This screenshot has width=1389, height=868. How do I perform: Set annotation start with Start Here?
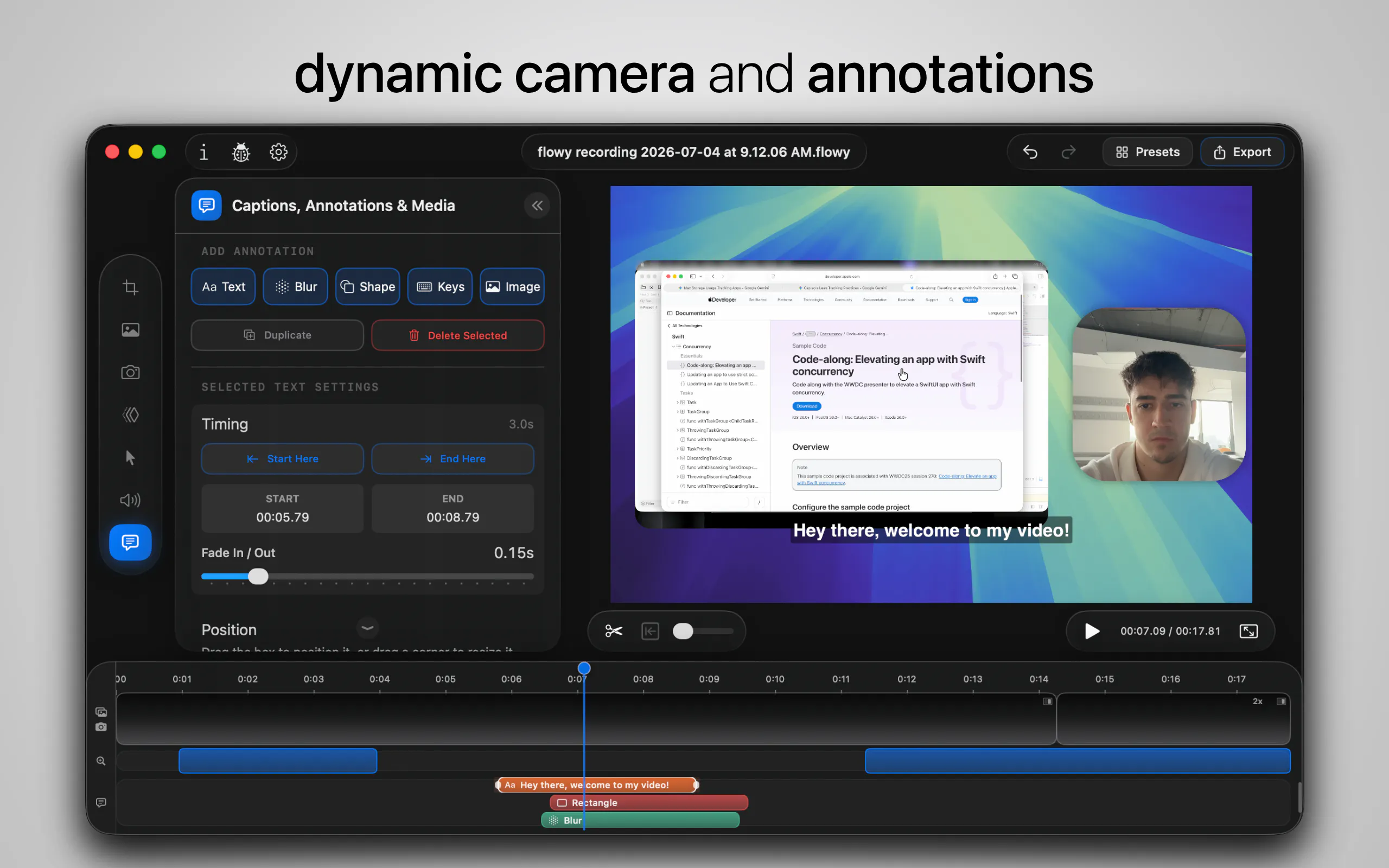pos(282,459)
